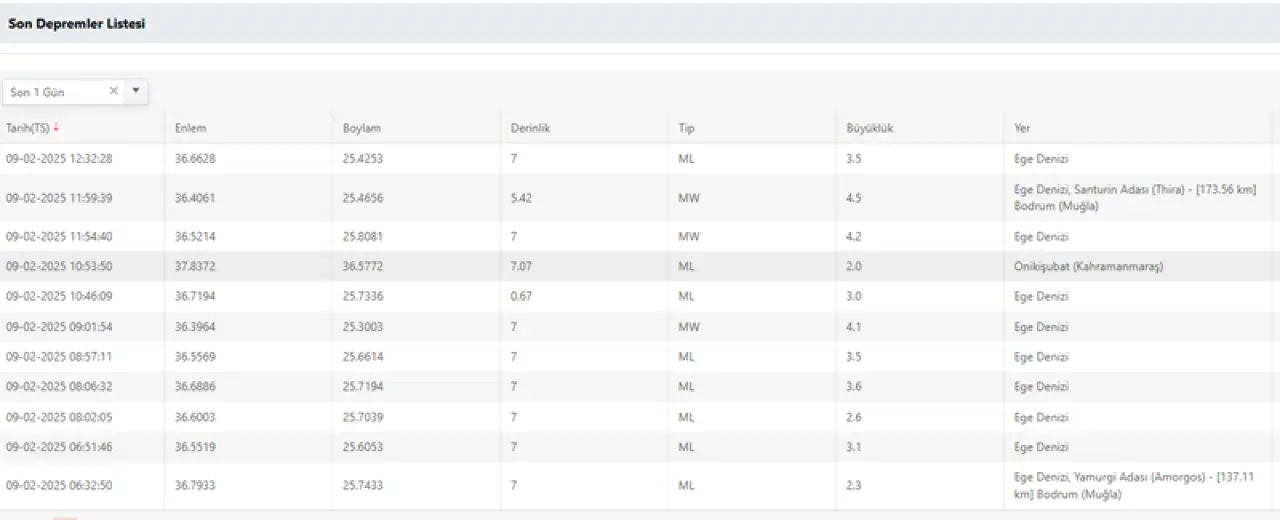This screenshot has width=1280, height=520.
Task: Select the row with magnitude 4.2
Action: click(x=640, y=237)
